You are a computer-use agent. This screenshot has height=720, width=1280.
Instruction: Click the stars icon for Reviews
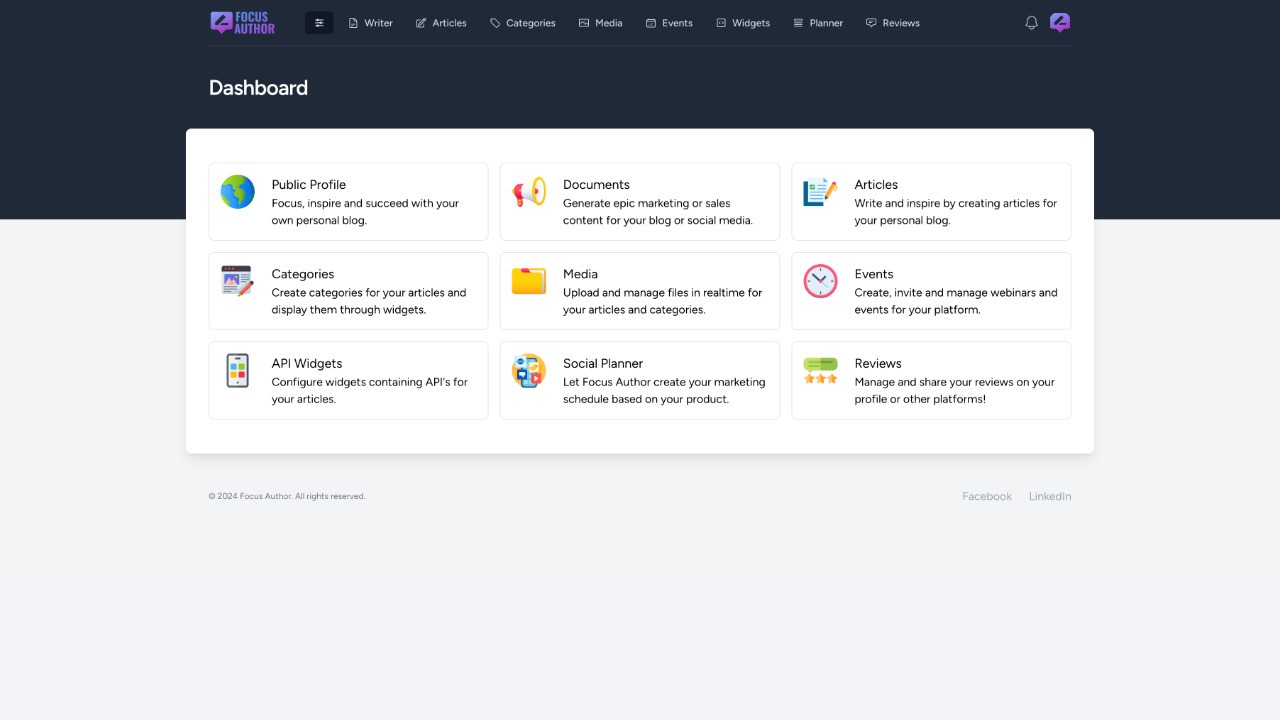[x=820, y=371]
